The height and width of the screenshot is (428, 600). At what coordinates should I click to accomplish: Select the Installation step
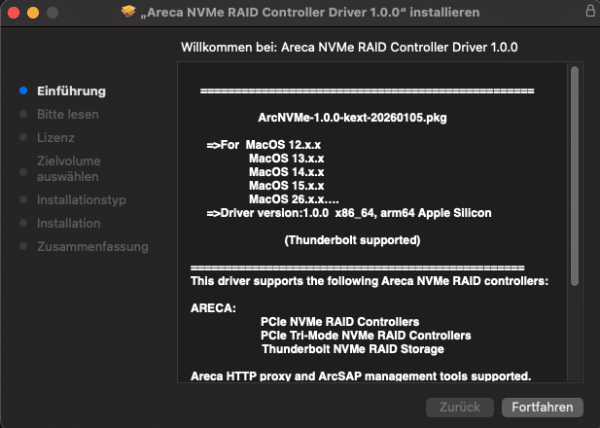pos(68,223)
